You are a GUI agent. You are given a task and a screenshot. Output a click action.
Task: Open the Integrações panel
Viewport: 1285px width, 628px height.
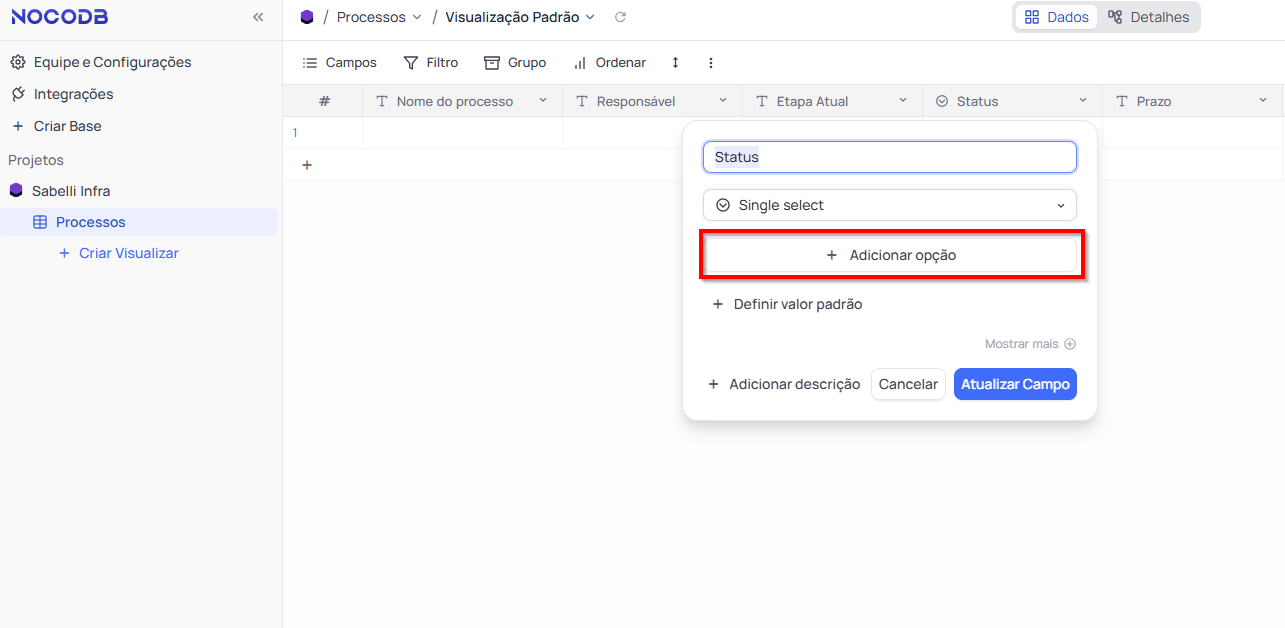tap(71, 93)
